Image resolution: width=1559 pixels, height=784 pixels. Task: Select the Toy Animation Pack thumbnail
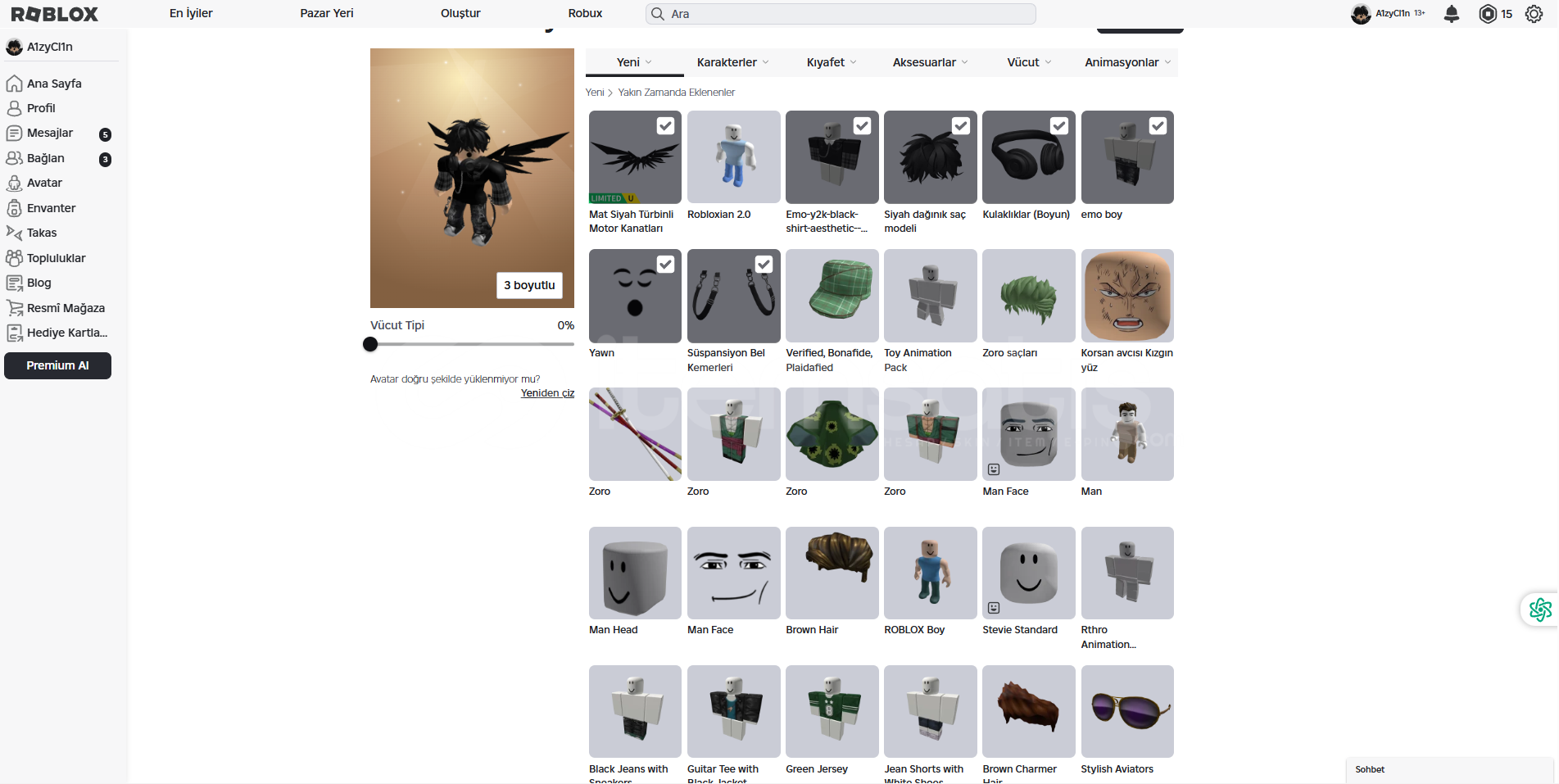coord(930,295)
